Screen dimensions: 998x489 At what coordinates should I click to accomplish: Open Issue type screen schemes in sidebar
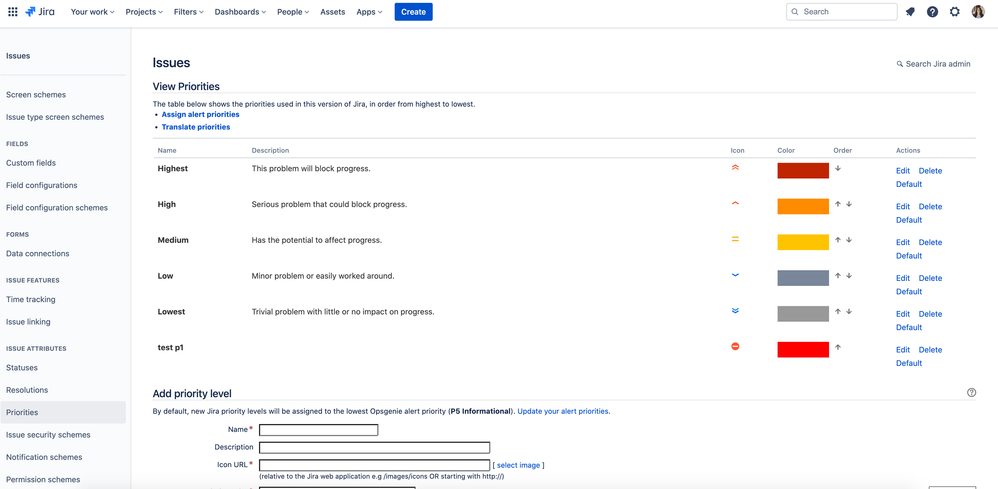pos(55,117)
